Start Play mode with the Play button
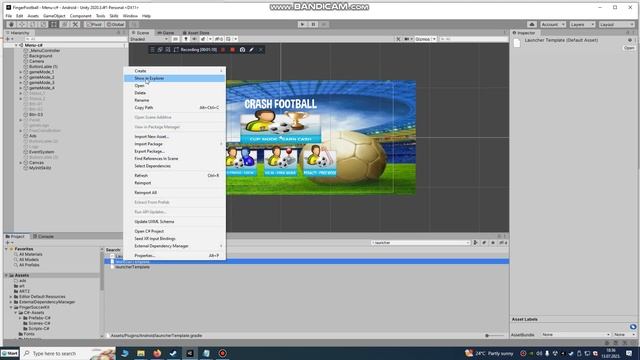The width and height of the screenshot is (640, 360). point(302,24)
